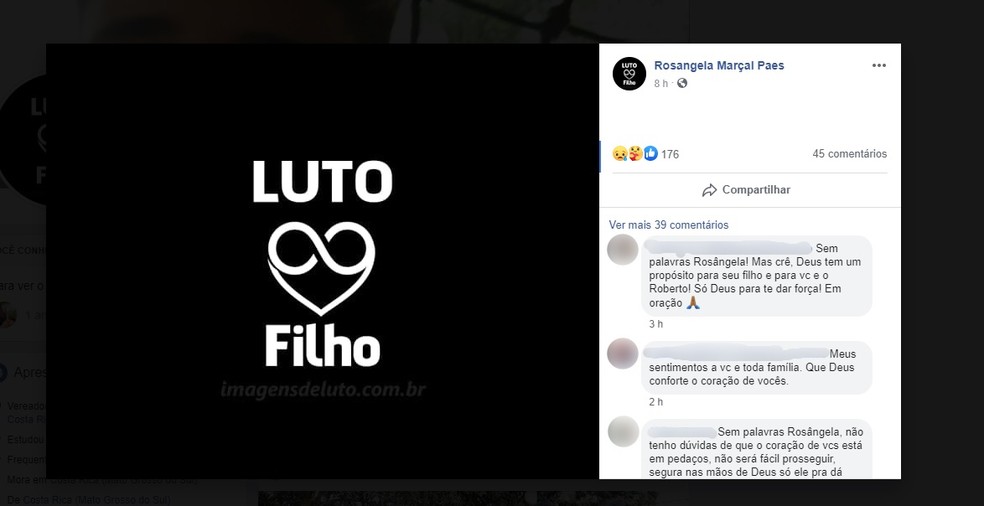
Task: Click the 8 h post timestamp
Action: (x=660, y=83)
